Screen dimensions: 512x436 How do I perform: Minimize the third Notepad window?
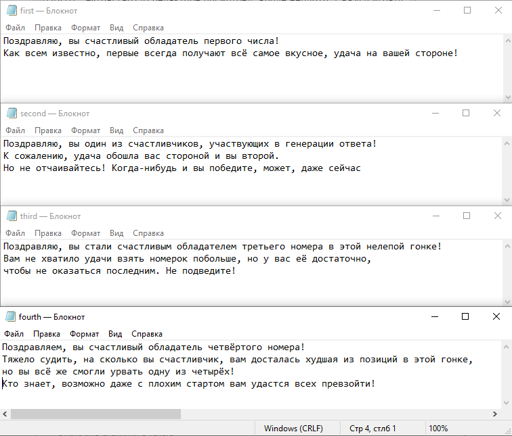(x=436, y=216)
